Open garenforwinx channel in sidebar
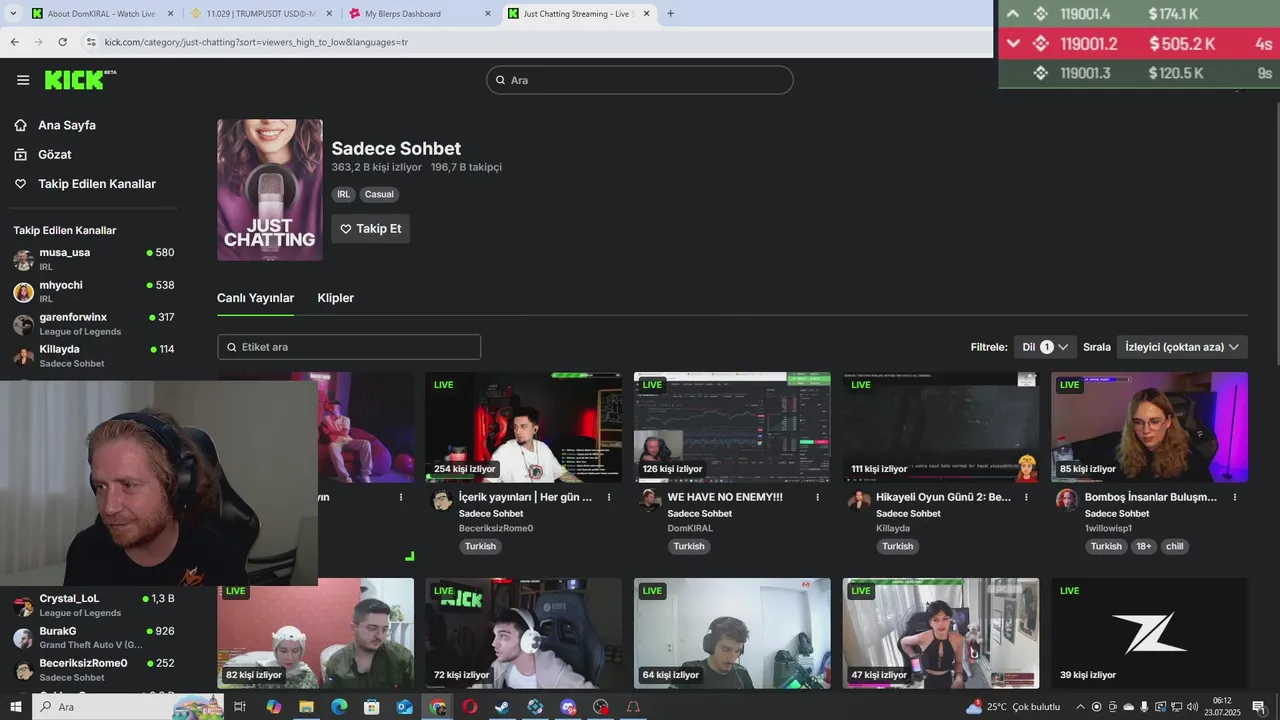This screenshot has height=720, width=1280. point(93,323)
